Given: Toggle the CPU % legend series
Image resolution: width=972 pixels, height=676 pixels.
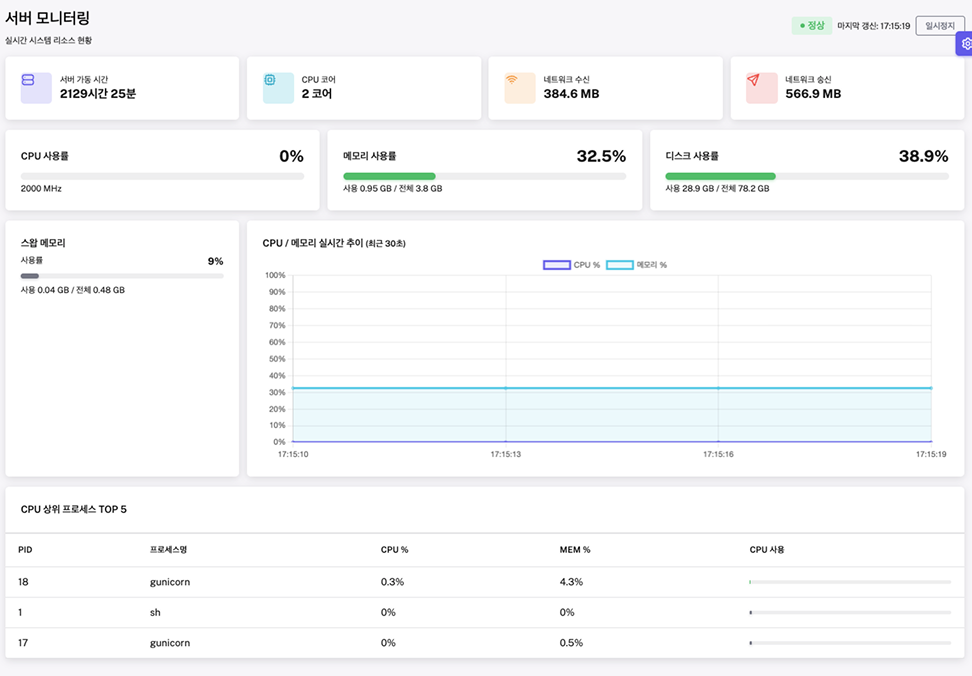Looking at the screenshot, I should (572, 265).
